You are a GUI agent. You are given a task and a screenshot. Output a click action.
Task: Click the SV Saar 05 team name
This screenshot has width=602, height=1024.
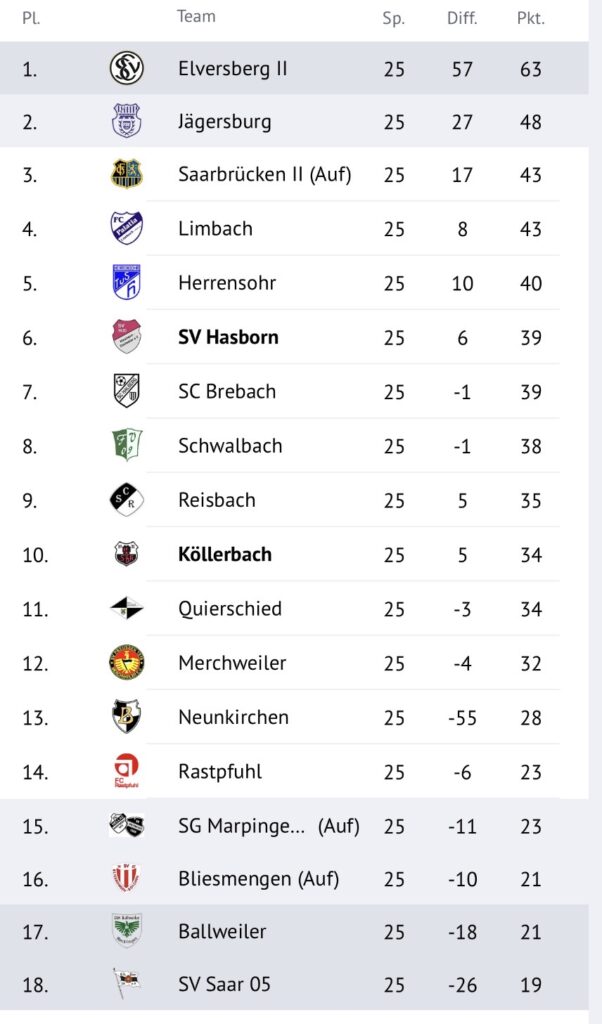tap(224, 985)
